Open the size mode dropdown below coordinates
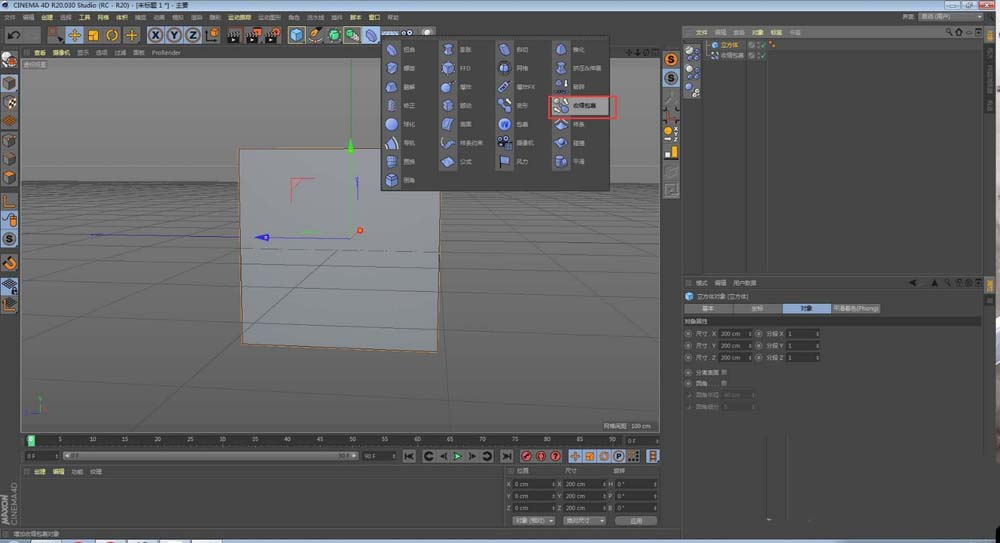 coord(583,520)
